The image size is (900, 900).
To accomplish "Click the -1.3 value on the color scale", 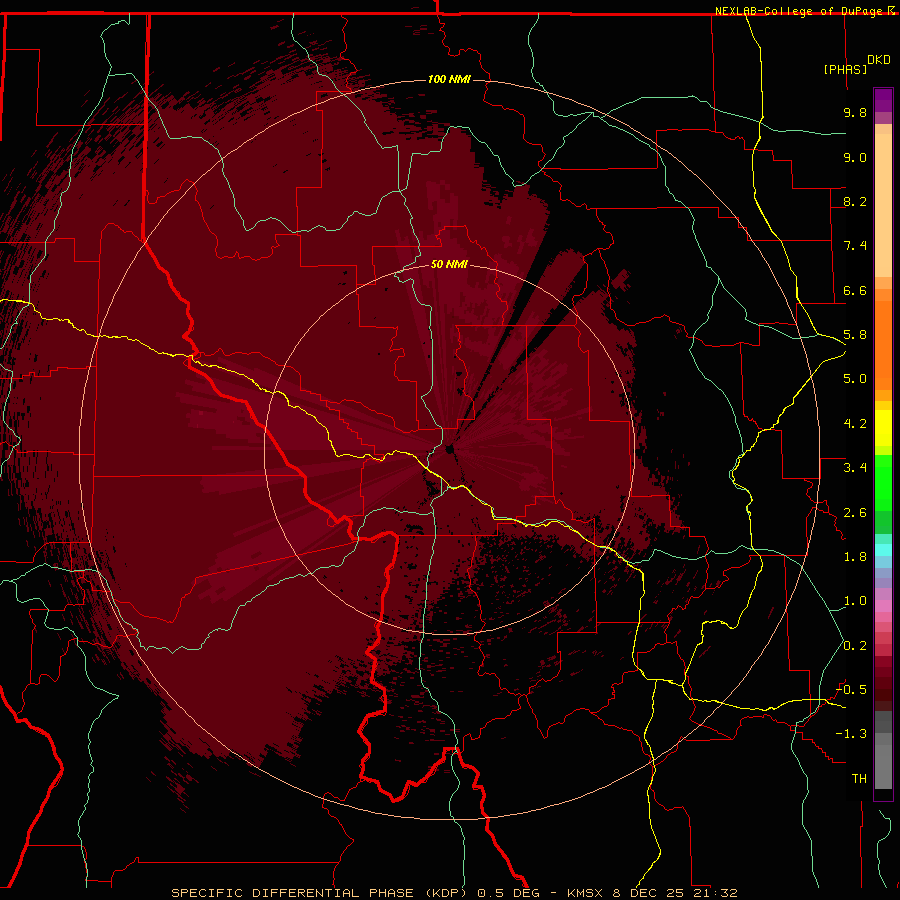I will (x=852, y=734).
